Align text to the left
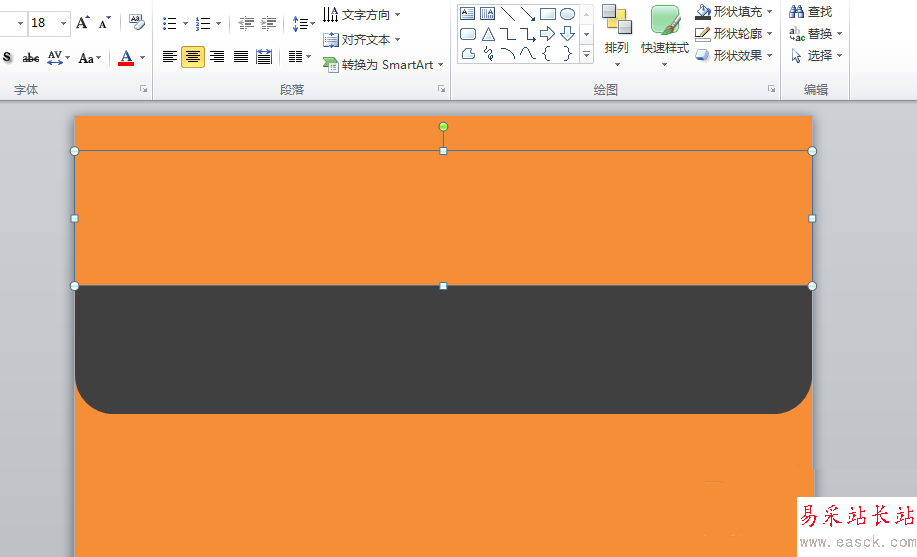 point(170,57)
